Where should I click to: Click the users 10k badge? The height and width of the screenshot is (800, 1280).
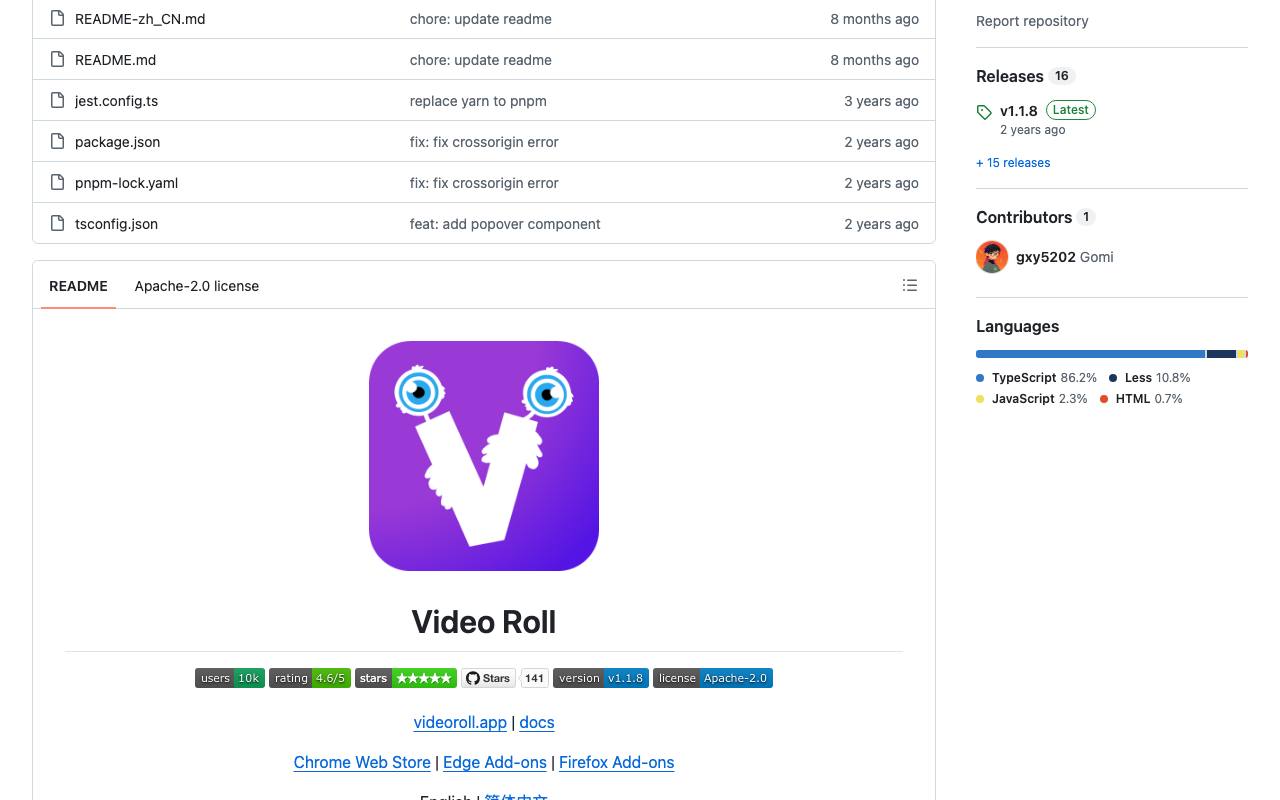230,678
